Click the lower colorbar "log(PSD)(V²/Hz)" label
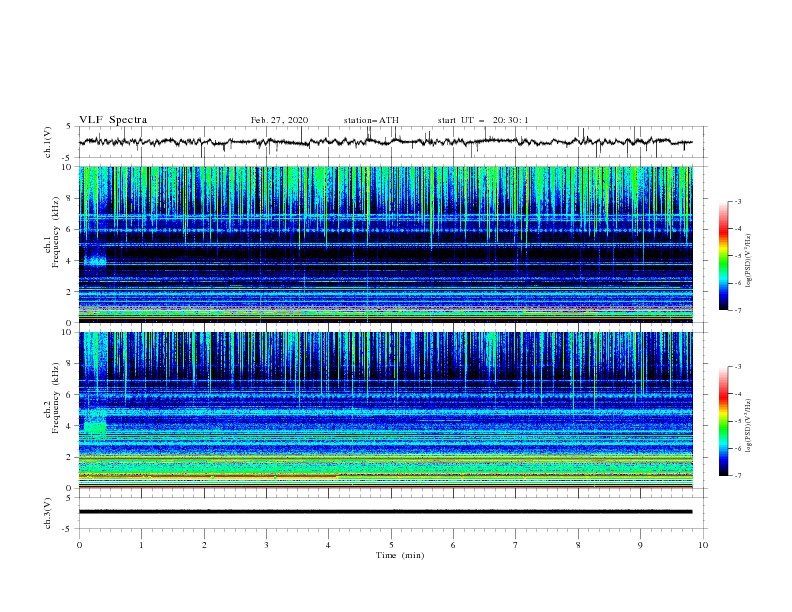792x612 pixels. pos(749,426)
